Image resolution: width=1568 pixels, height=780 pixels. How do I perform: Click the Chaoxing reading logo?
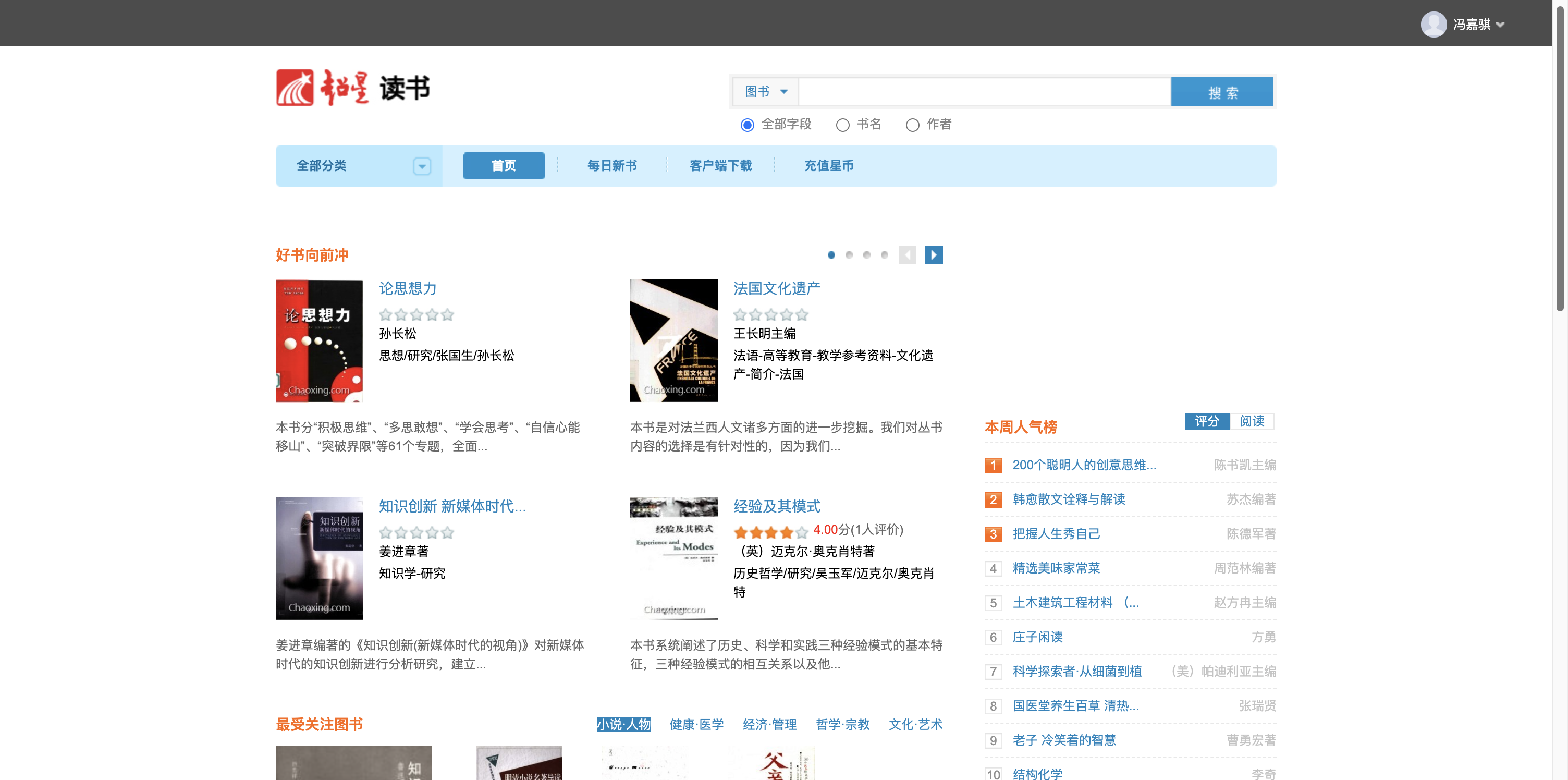tap(353, 88)
